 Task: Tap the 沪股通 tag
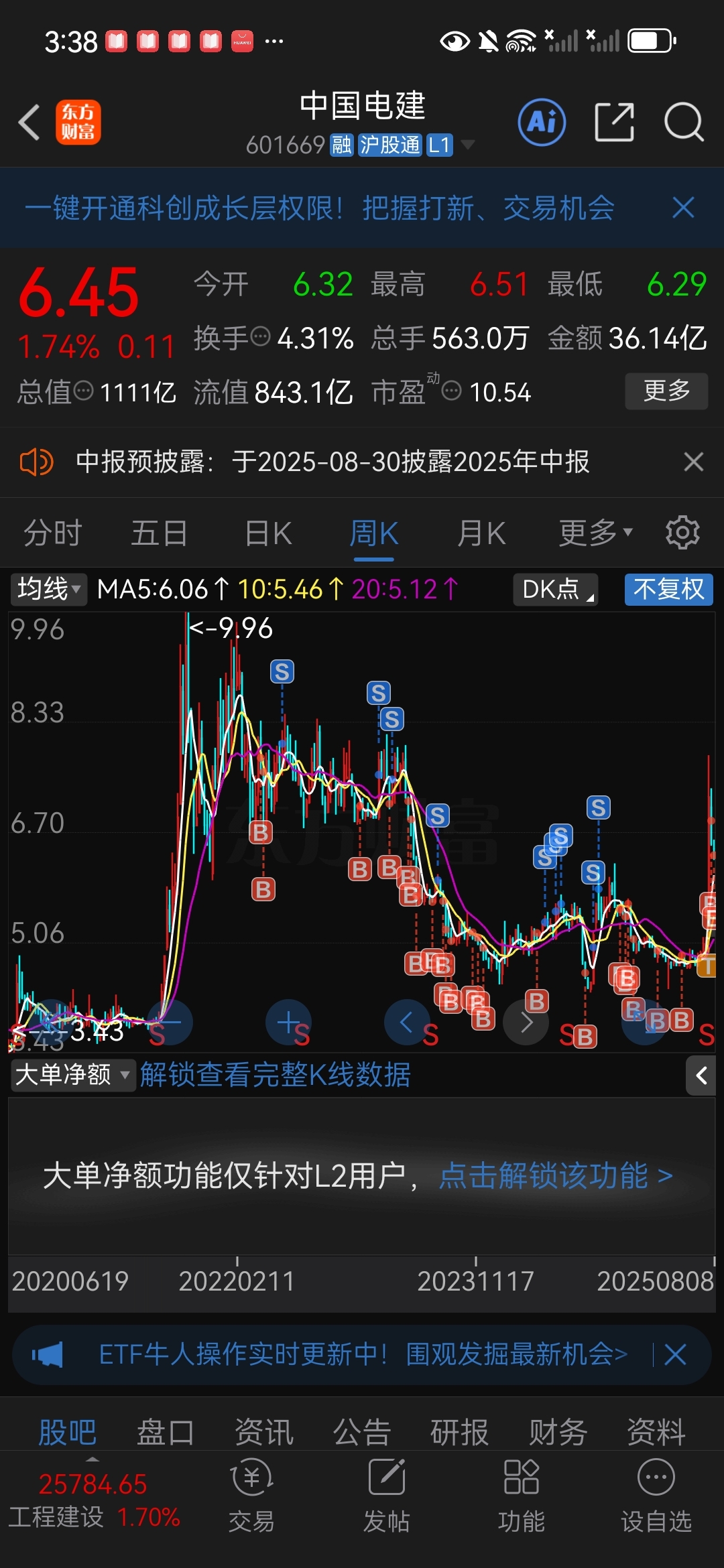(389, 145)
